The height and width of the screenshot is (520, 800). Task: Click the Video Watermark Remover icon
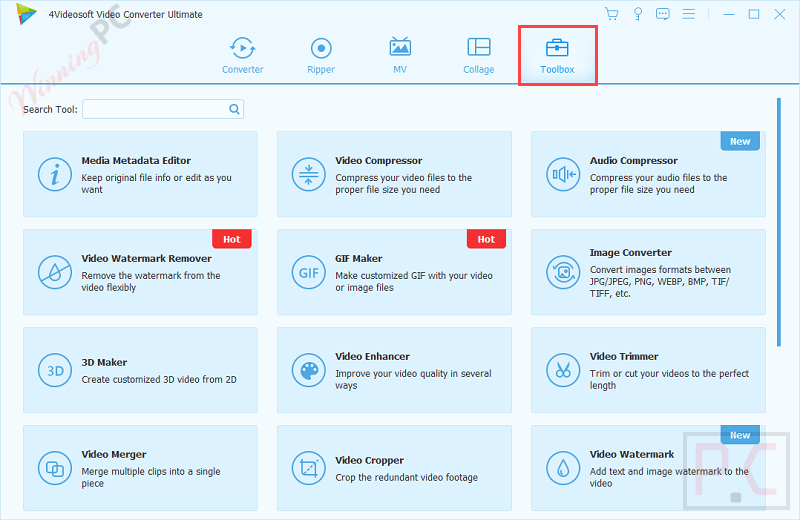pos(55,272)
